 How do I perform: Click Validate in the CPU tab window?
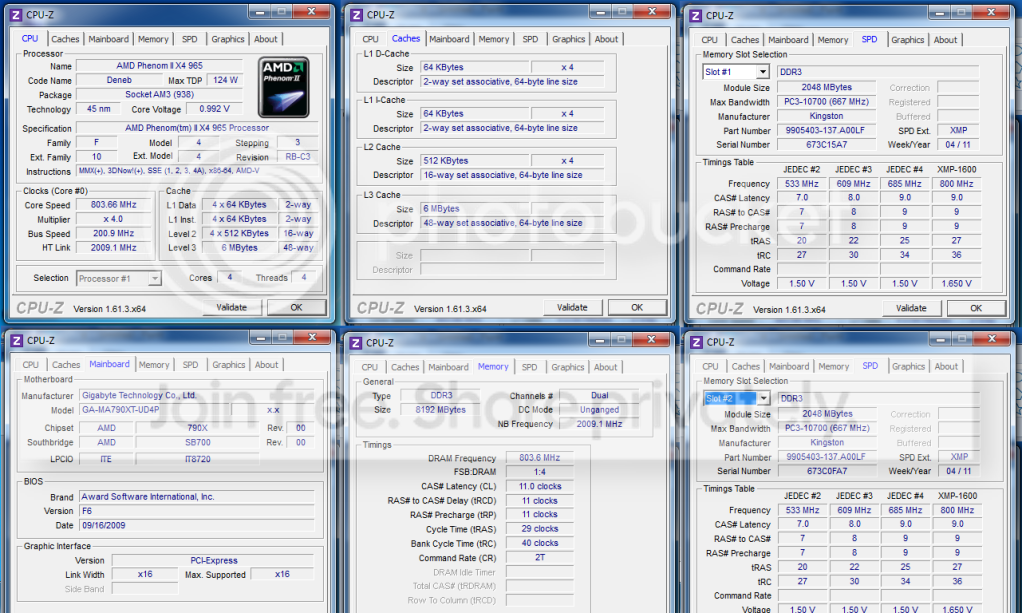point(231,307)
